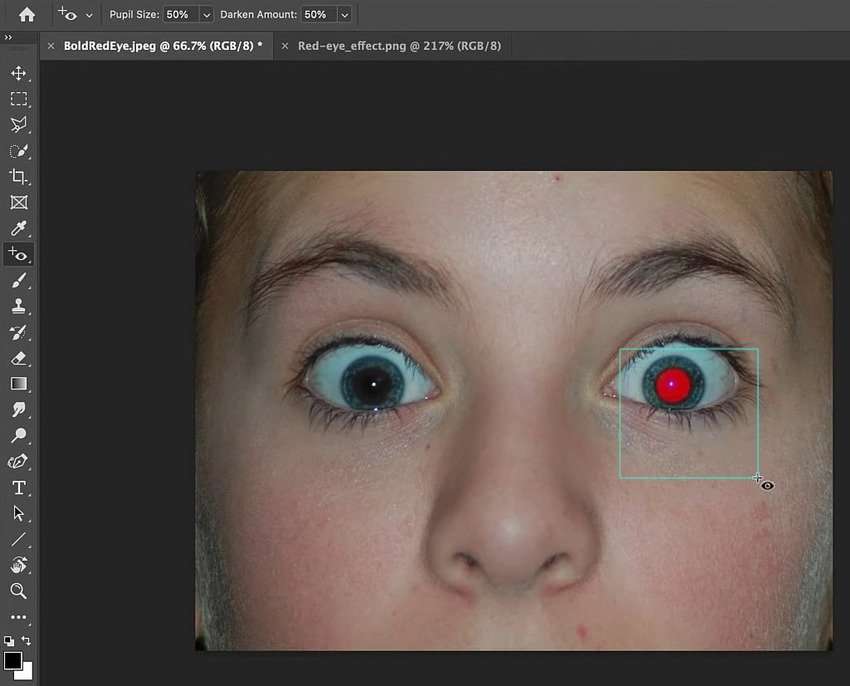850x686 pixels.
Task: Click the Pupil Size value field
Action: [181, 15]
